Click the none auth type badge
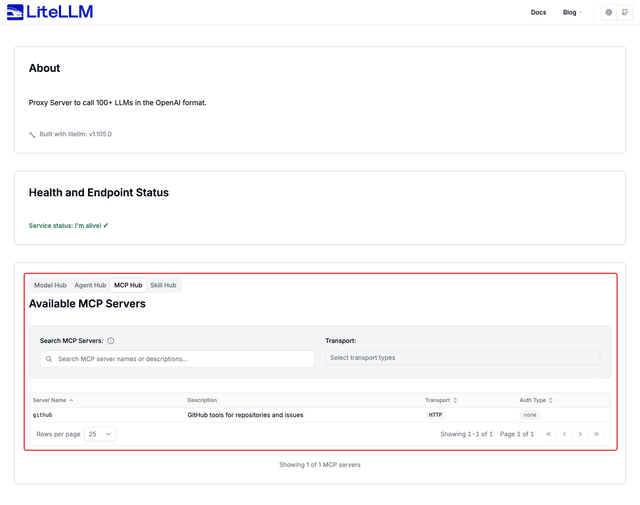 click(x=530, y=415)
